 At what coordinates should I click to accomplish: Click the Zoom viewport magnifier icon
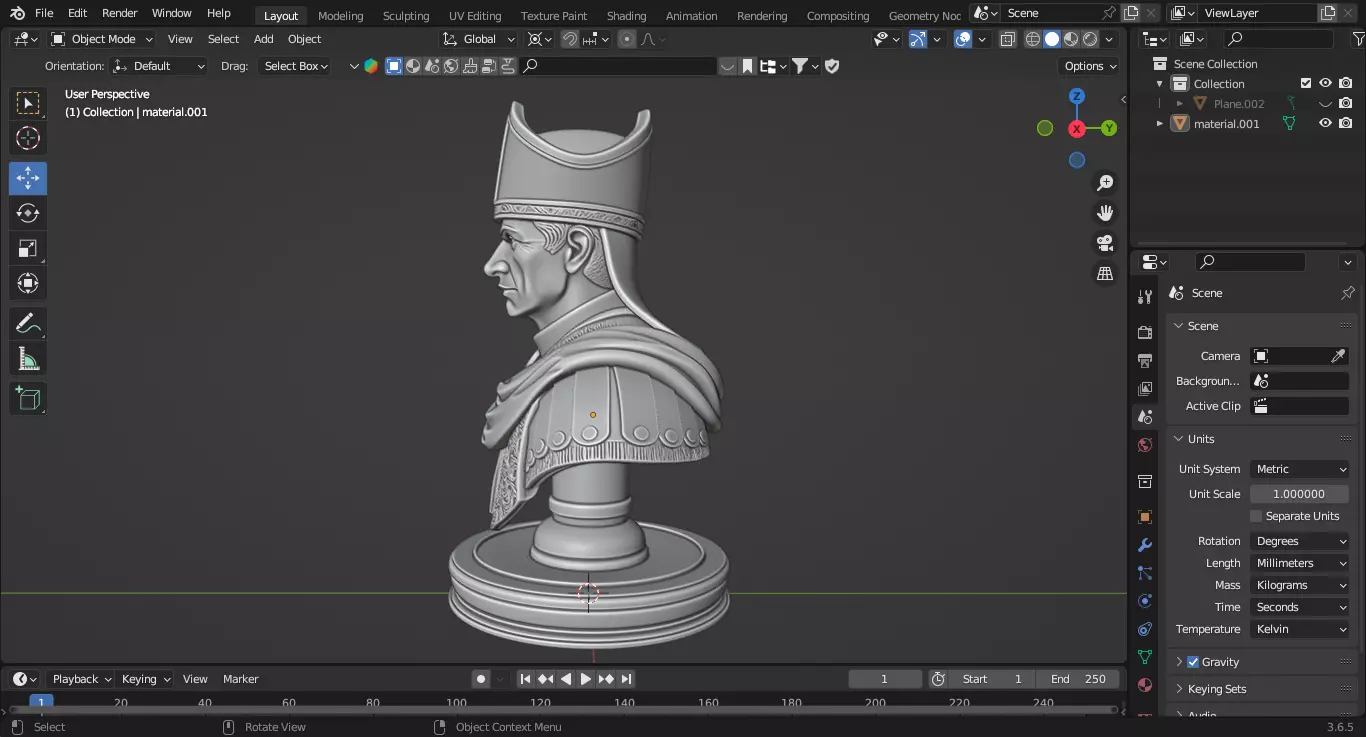(1105, 183)
